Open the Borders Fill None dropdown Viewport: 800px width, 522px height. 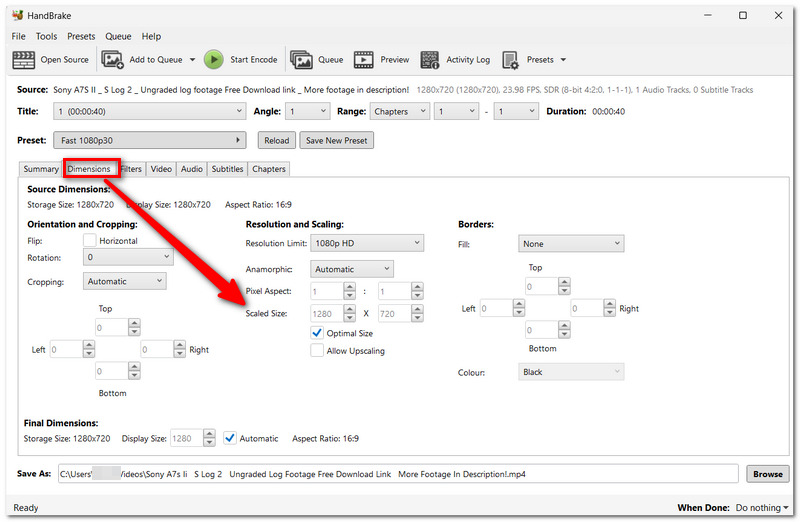point(571,244)
